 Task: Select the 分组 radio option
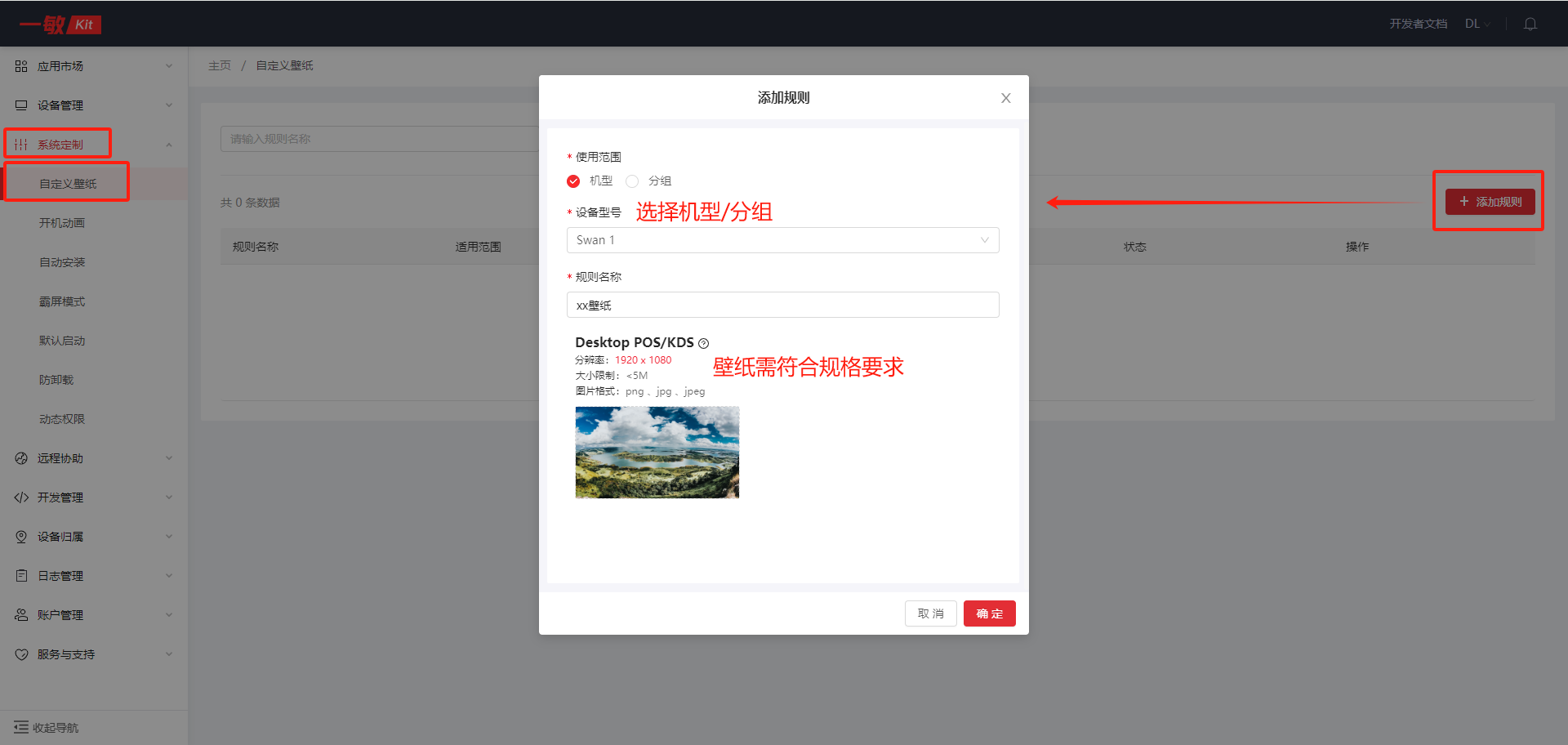point(632,181)
